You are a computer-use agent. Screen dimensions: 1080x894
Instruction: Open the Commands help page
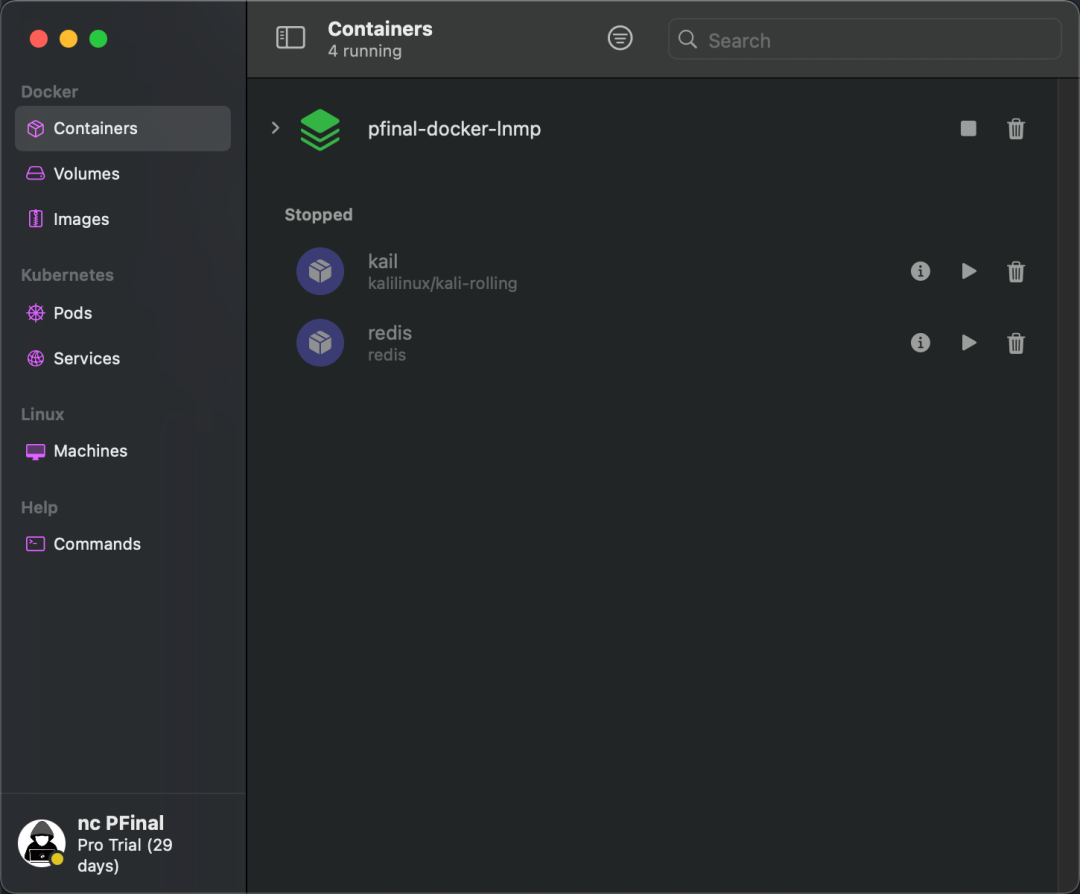[x=123, y=544]
